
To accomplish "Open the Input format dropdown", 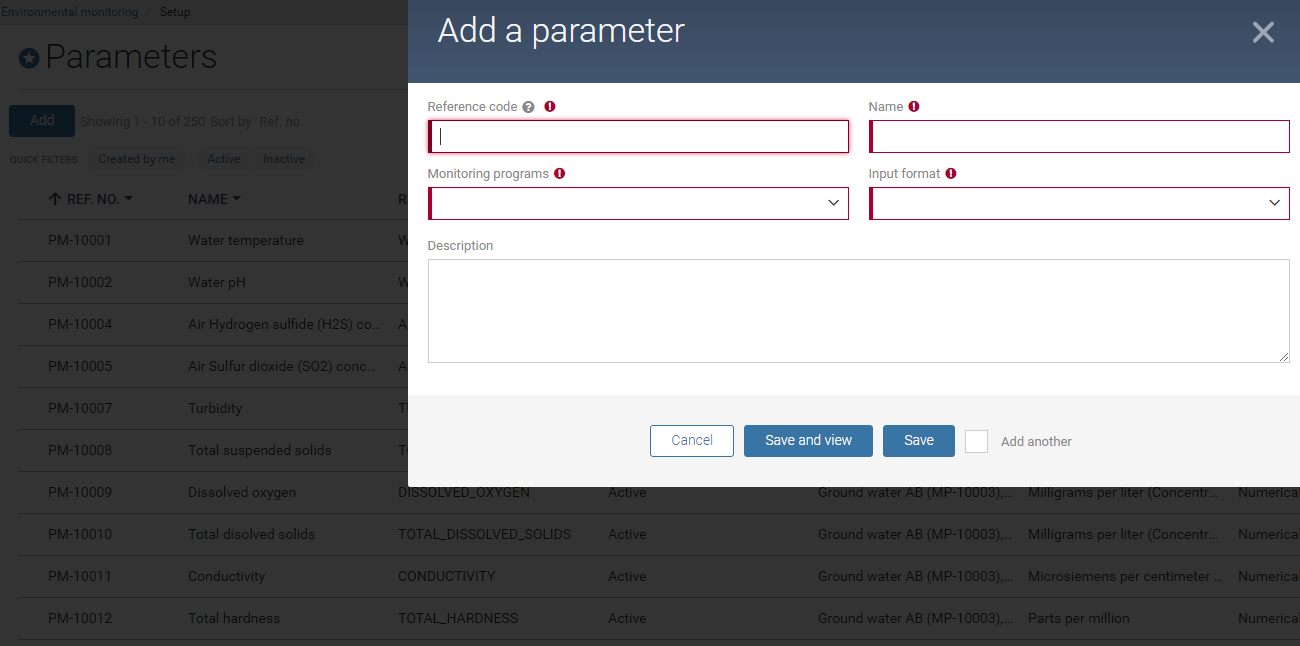I will tap(1079, 203).
